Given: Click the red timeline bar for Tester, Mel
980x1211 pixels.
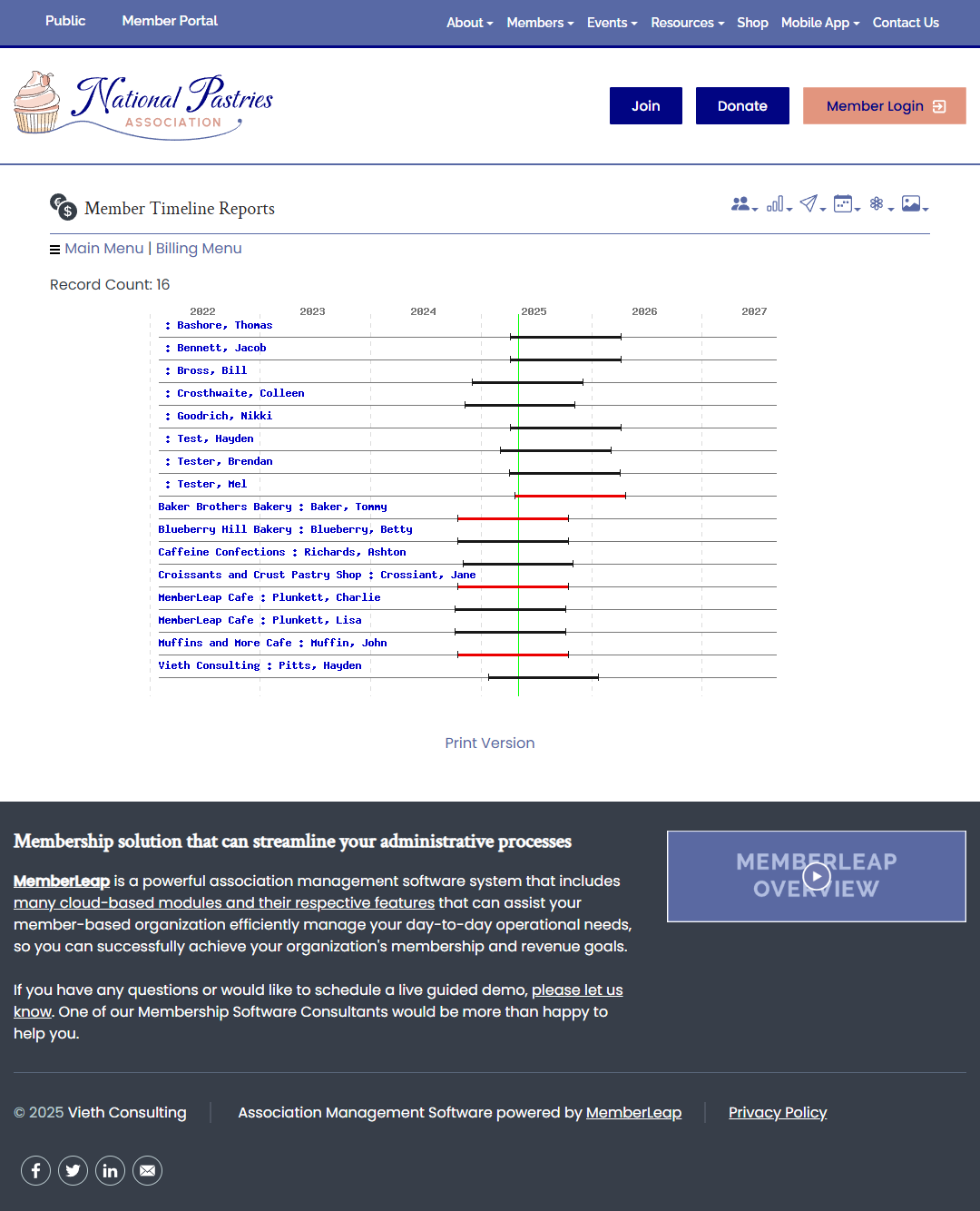Looking at the screenshot, I should click(x=570, y=496).
